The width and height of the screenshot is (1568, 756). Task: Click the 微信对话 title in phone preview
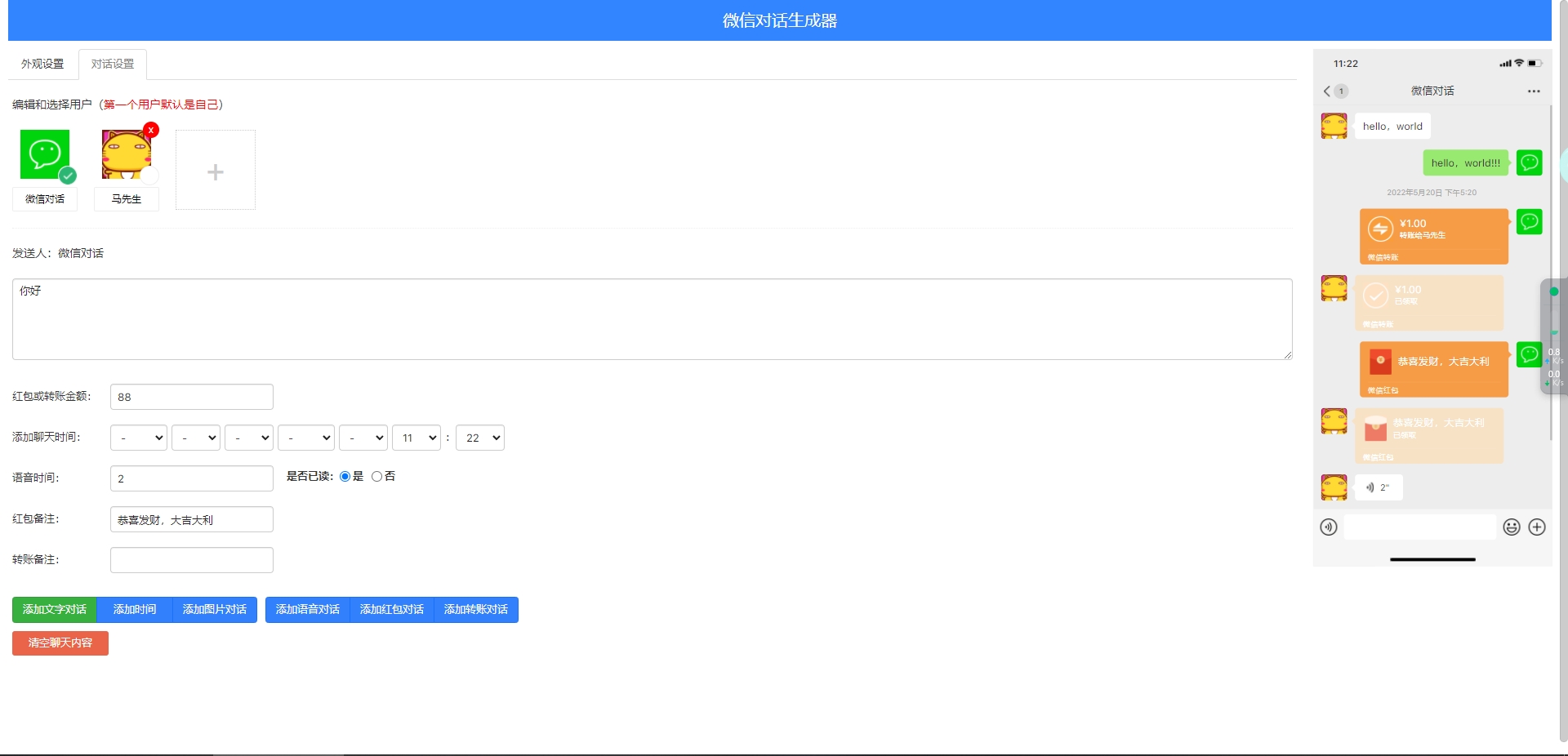click(x=1432, y=91)
